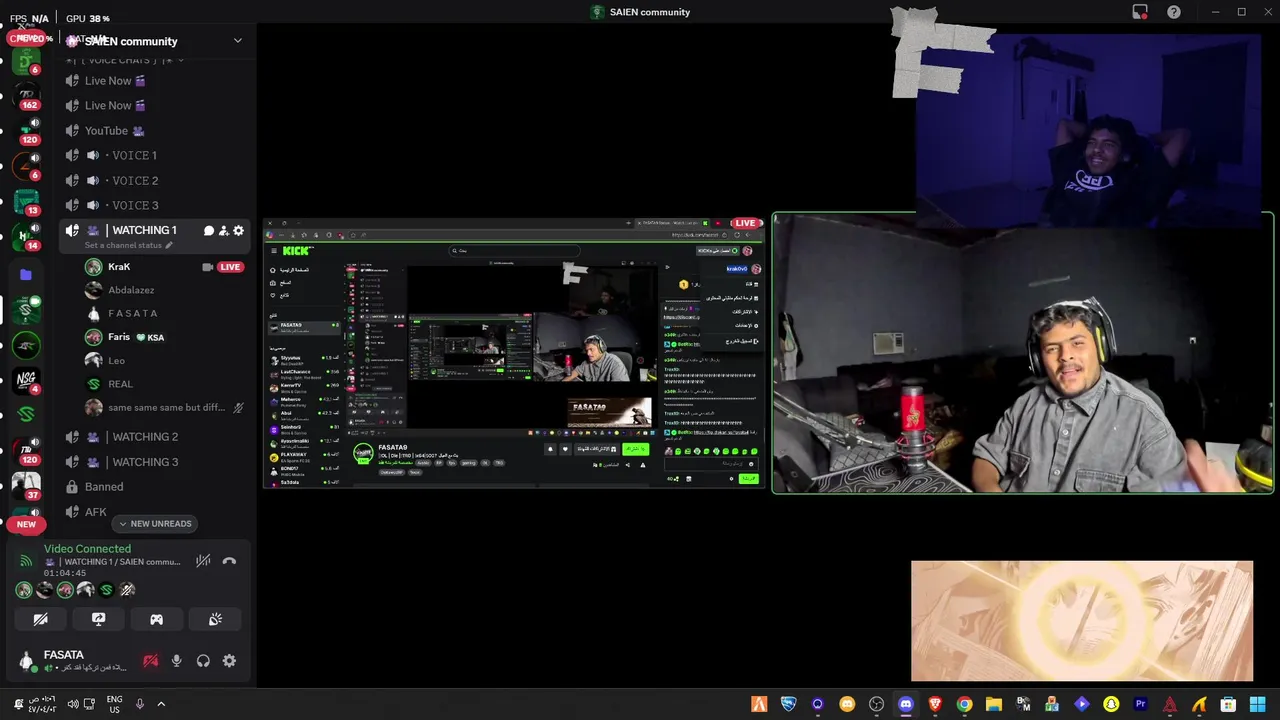Open FASATA user profile avatar
This screenshot has height=720, width=1280.
click(26, 661)
